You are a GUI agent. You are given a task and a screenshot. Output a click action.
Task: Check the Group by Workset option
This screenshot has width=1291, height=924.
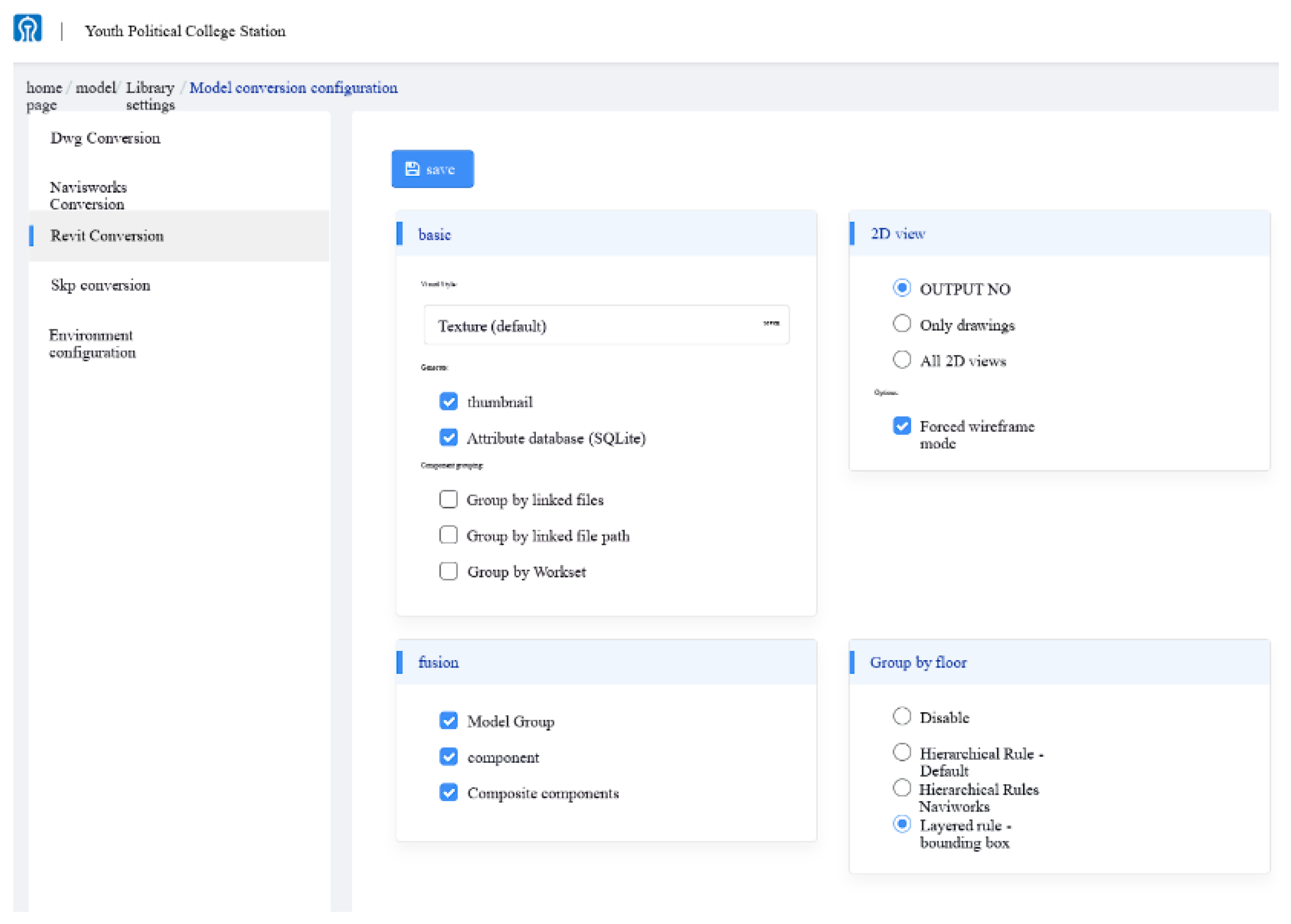point(448,571)
